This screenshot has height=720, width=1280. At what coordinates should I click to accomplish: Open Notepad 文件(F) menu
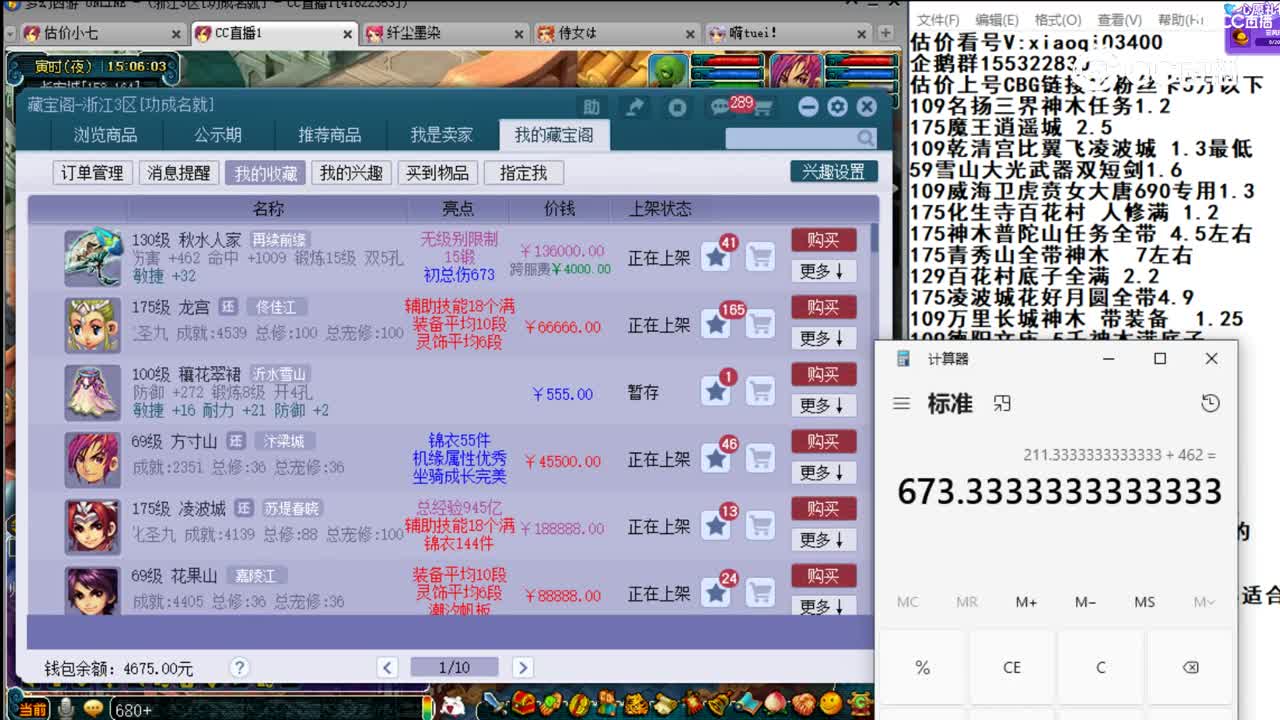tap(938, 20)
